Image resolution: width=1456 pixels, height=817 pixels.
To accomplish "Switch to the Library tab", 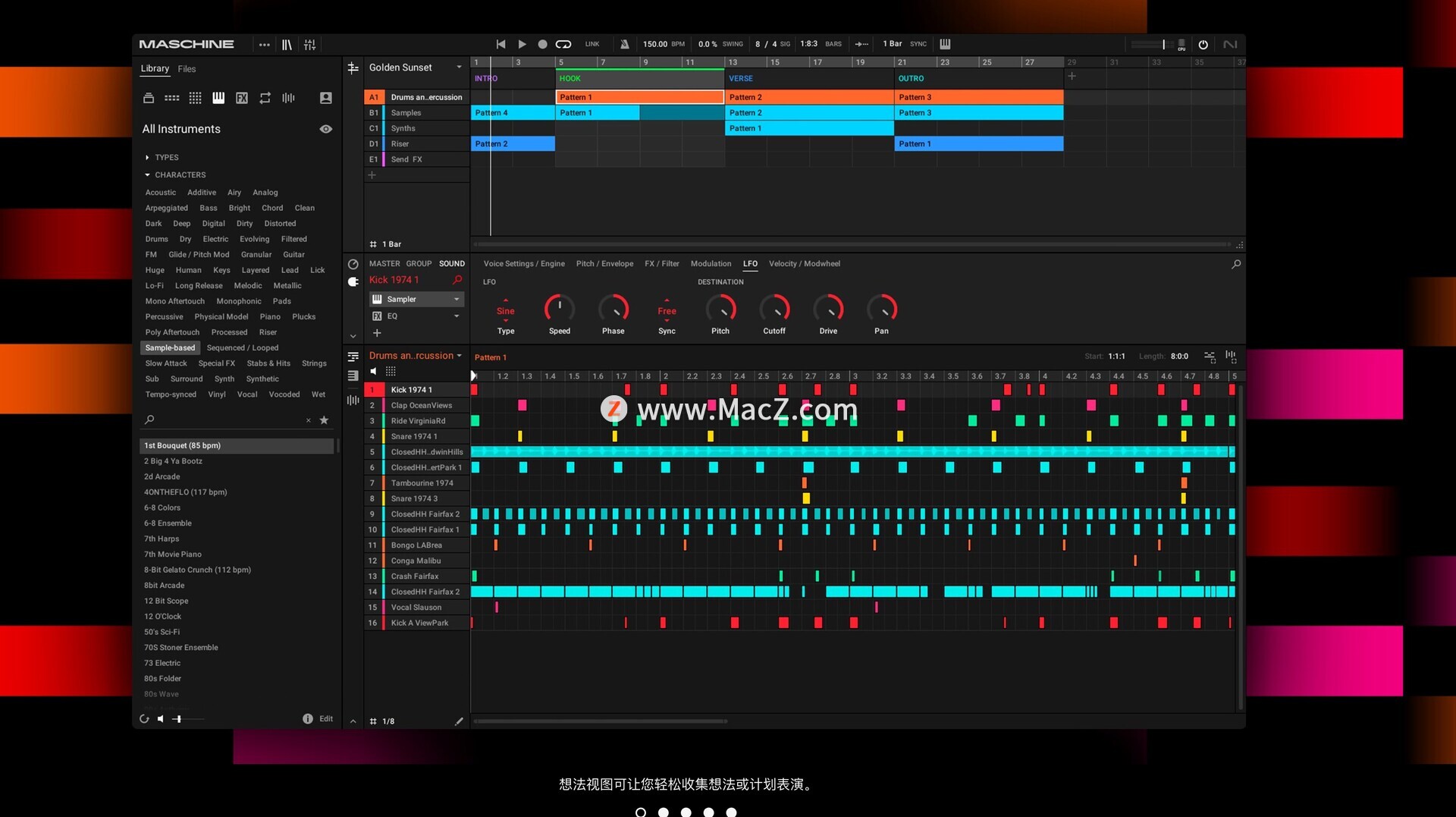I will click(155, 68).
